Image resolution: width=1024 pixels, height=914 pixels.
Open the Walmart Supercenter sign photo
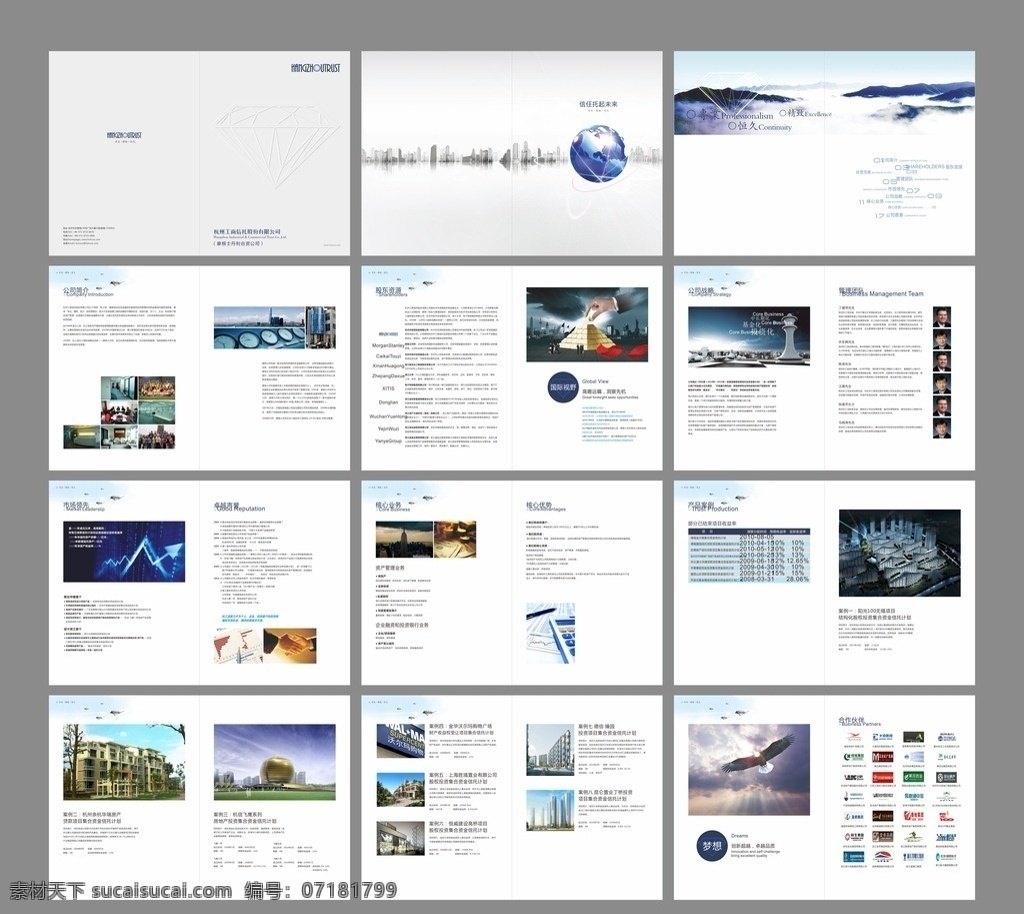click(x=400, y=740)
